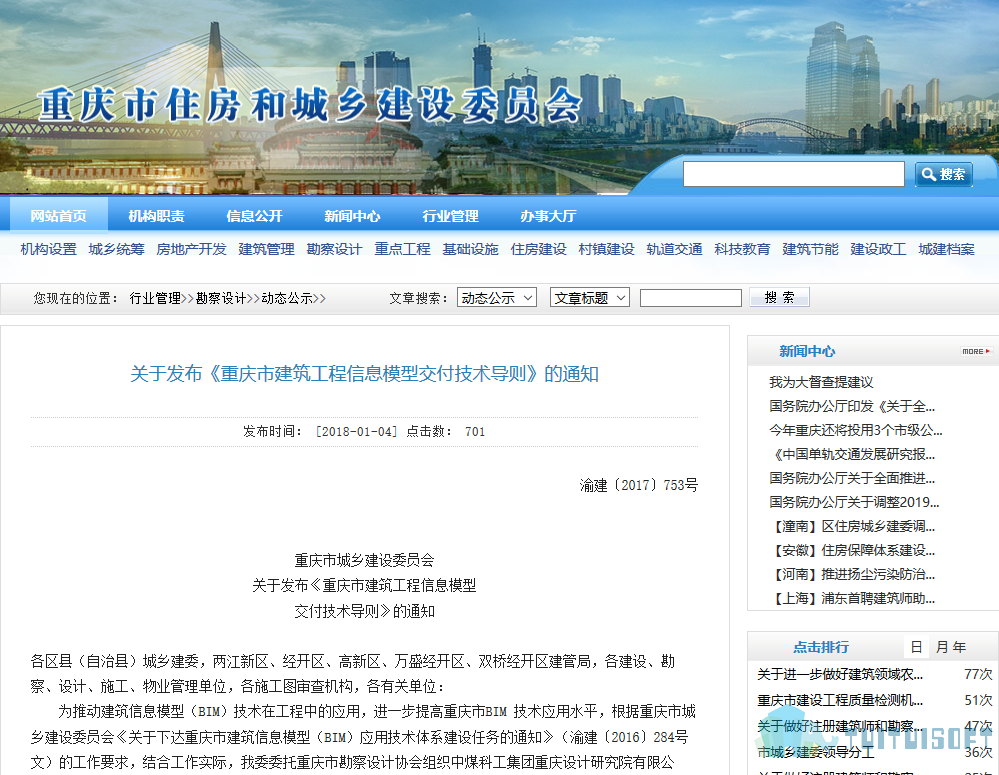Focus the header search input box
The height and width of the screenshot is (775, 999).
pyautogui.click(x=793, y=174)
